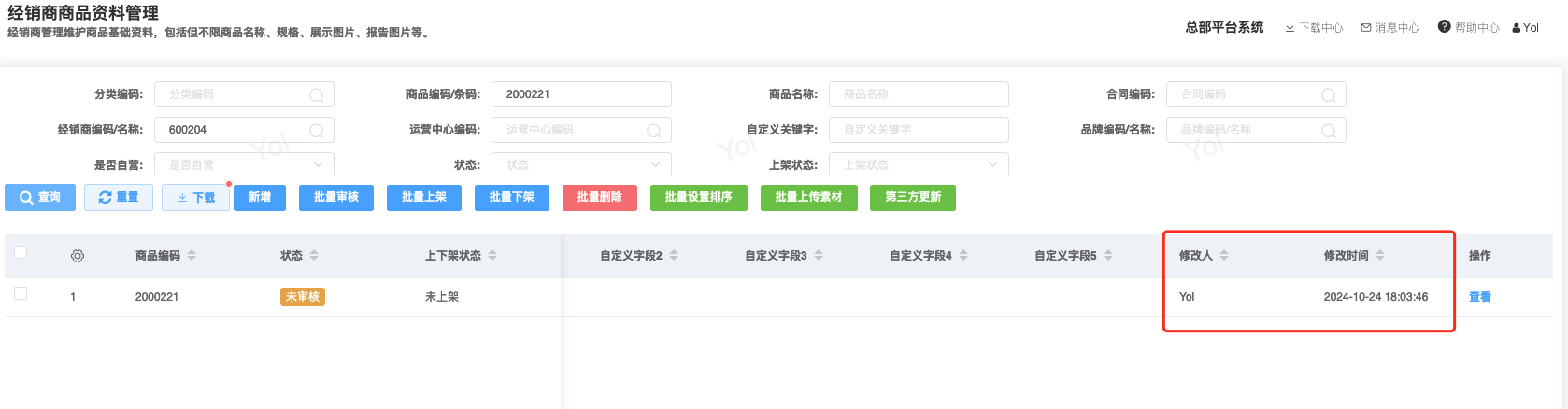Click the search icon in 经销商编码/名称 field

[x=317, y=131]
